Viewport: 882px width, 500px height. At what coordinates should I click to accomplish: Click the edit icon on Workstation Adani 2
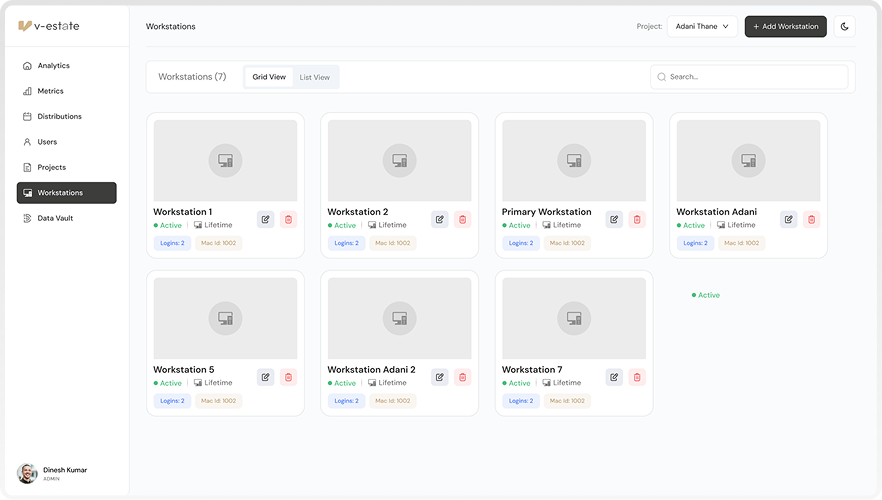point(440,377)
